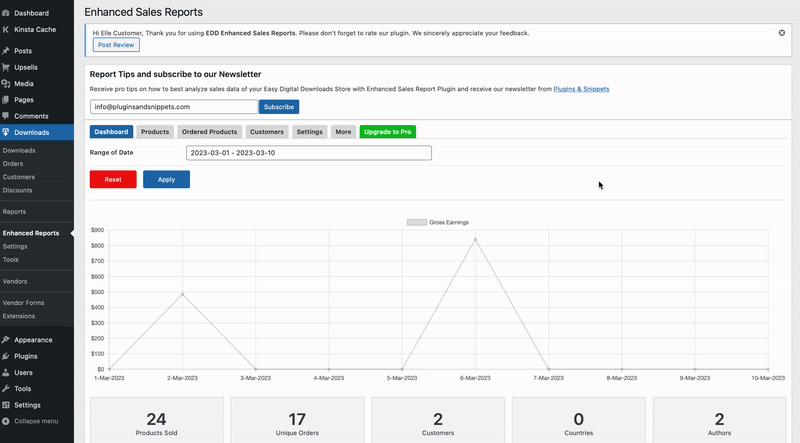Click the Post Review button
This screenshot has height=443, width=800.
(x=116, y=45)
